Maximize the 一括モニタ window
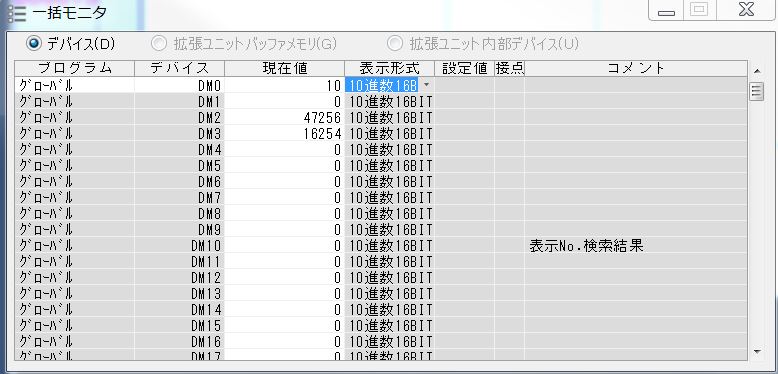The image size is (778, 374). (699, 10)
